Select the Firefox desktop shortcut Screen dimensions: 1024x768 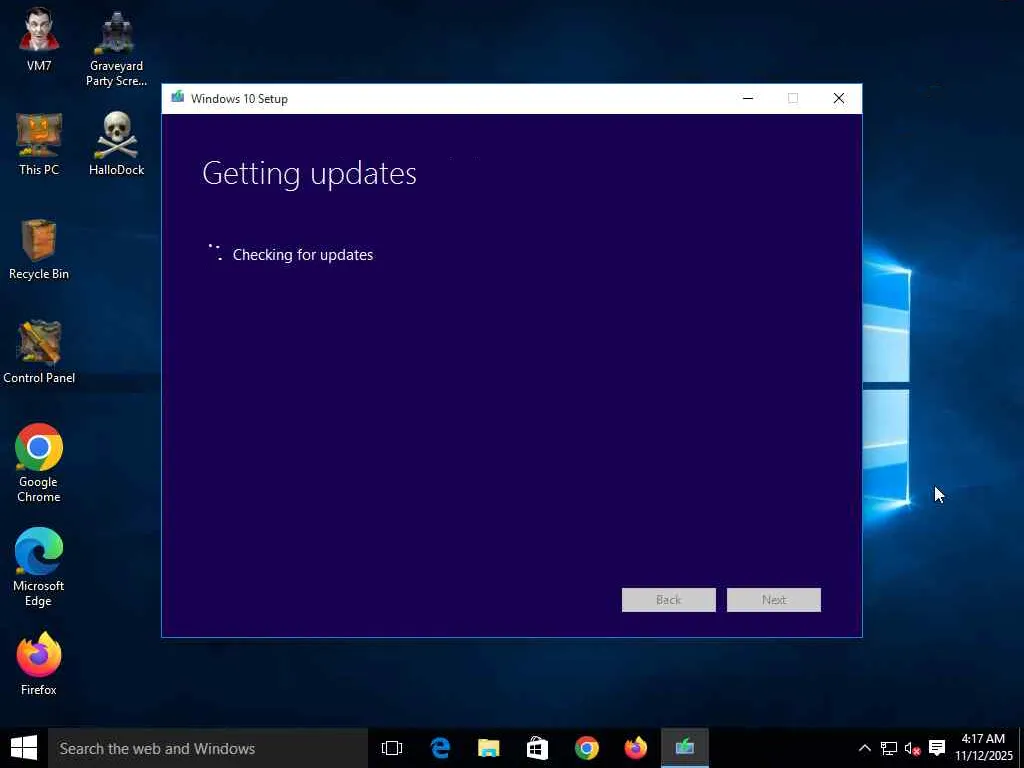coord(39,664)
